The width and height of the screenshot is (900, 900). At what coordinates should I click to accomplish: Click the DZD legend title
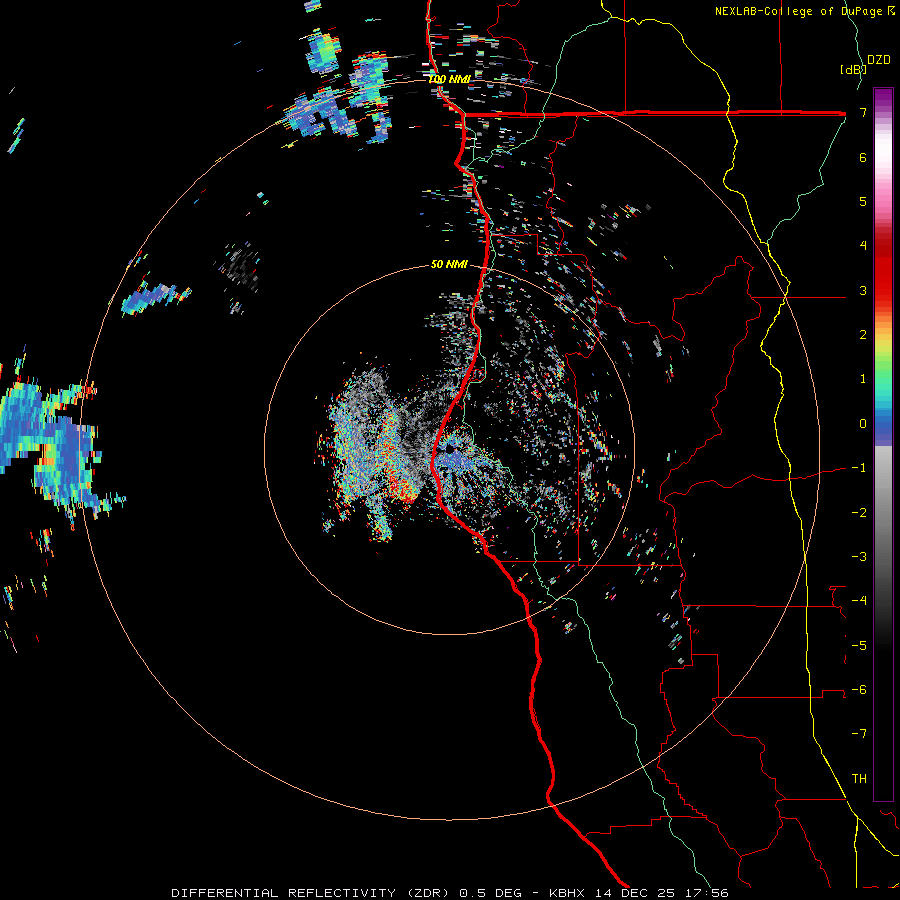coord(879,60)
